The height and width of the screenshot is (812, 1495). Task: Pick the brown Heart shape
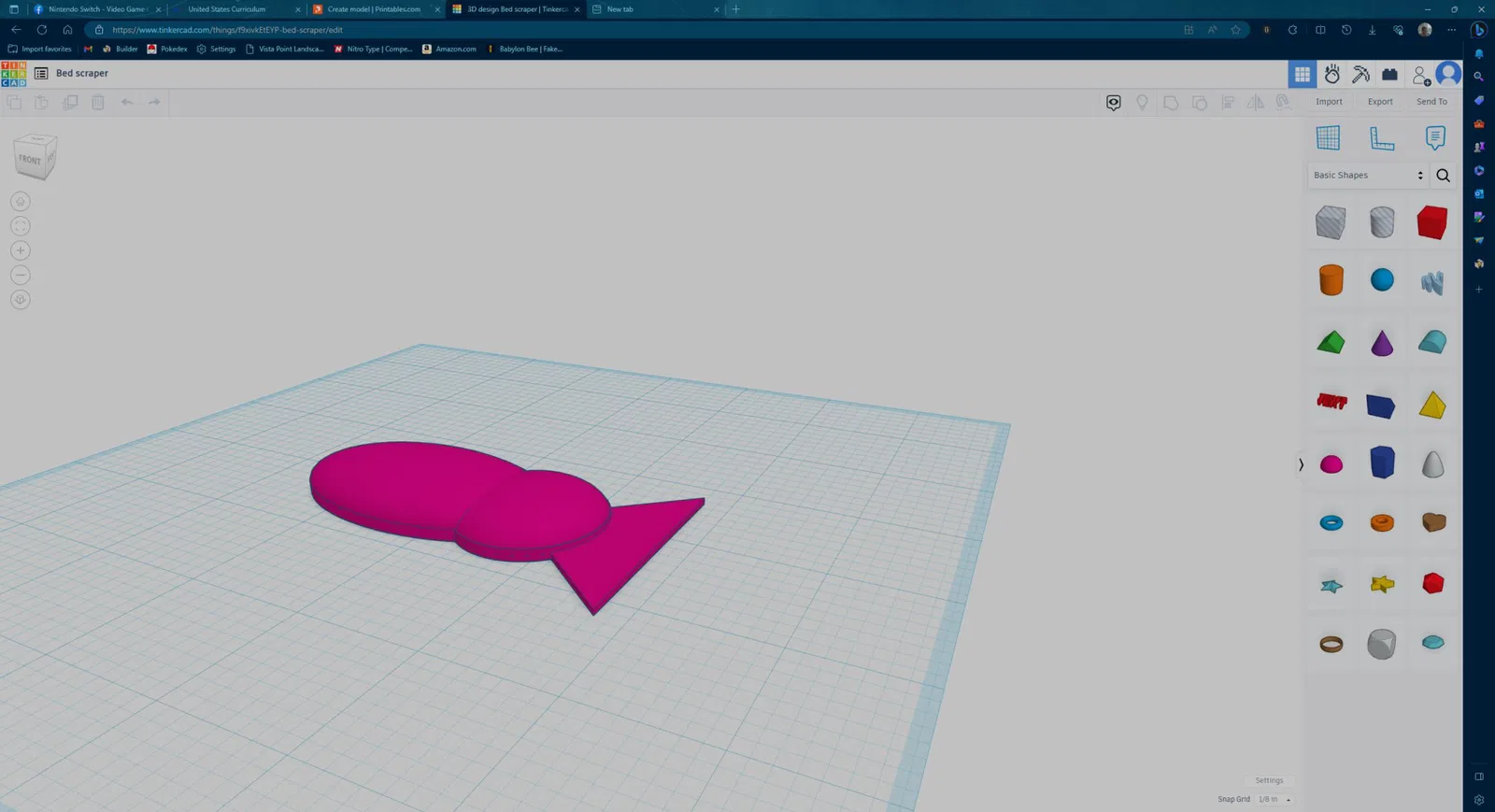point(1433,521)
